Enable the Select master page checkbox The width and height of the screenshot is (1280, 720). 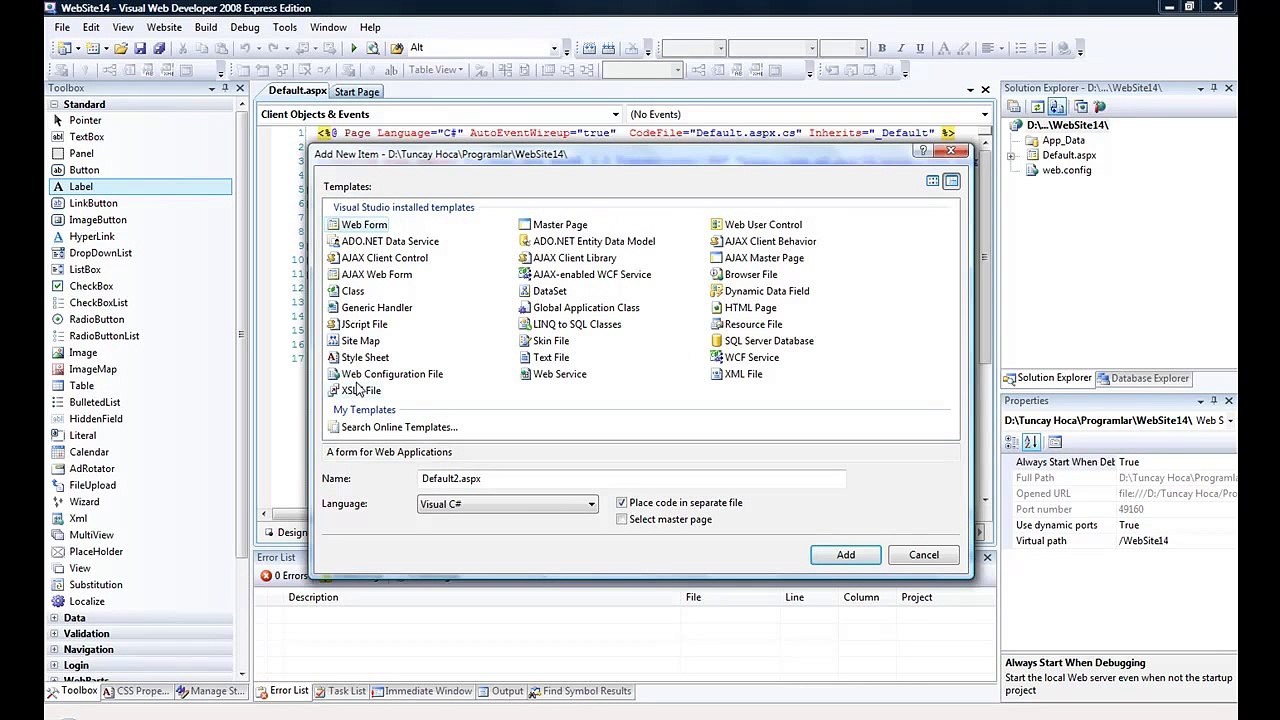[622, 520]
